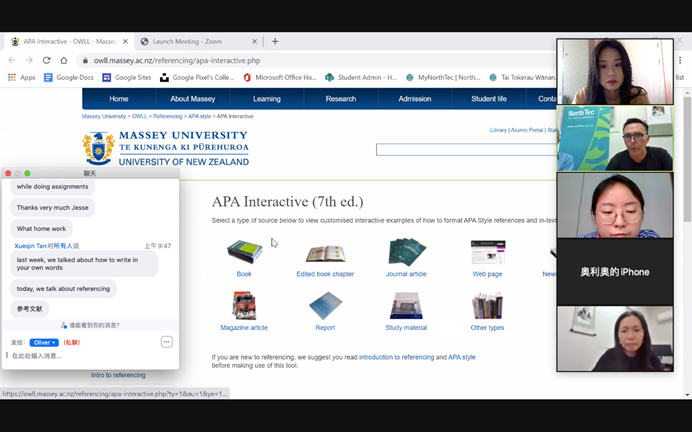Click the Massey University breadcrumb link
The height and width of the screenshot is (432, 692).
[x=104, y=116]
